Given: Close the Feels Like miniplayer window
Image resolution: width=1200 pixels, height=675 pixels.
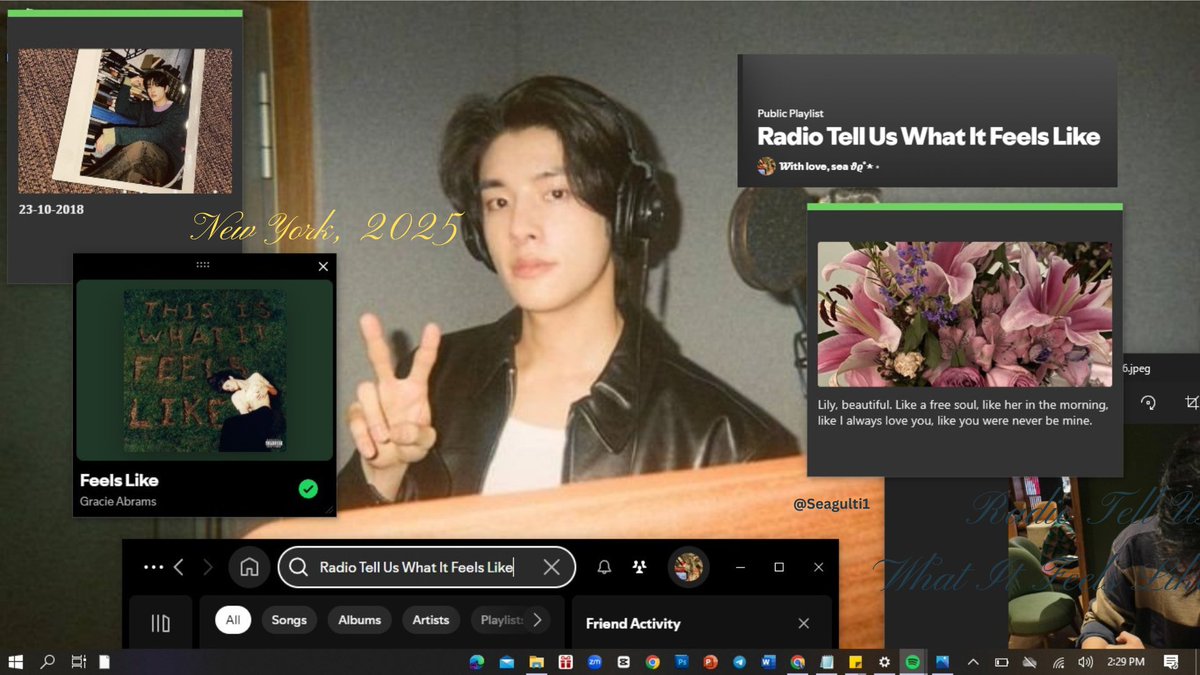Looking at the screenshot, I should [323, 266].
